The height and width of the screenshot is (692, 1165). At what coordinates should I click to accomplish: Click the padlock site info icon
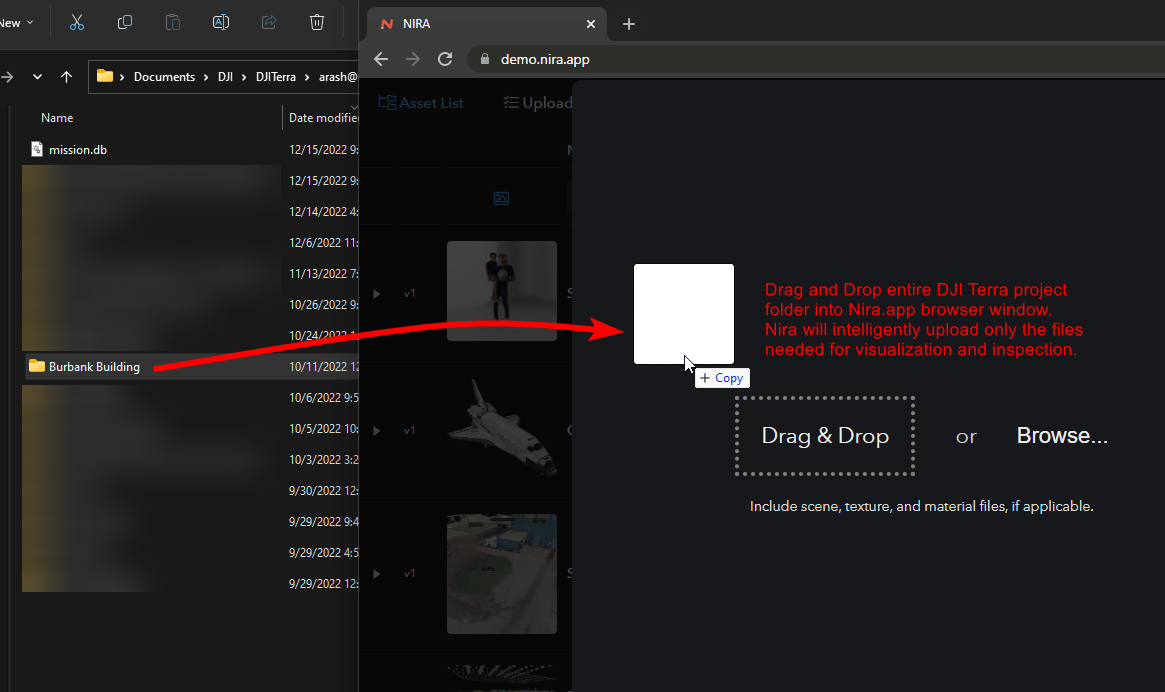point(485,59)
